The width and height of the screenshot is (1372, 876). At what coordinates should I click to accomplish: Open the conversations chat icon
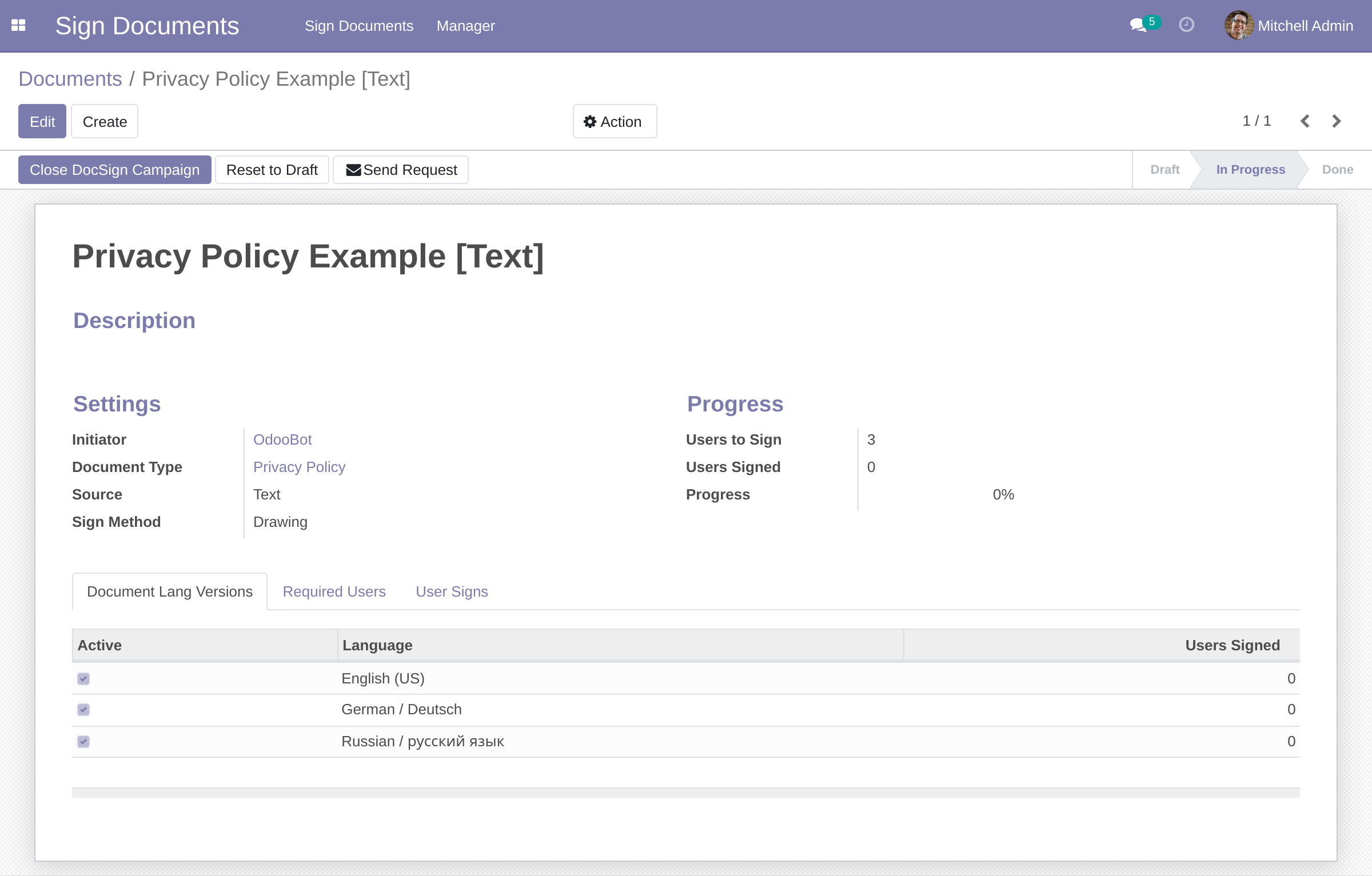pyautogui.click(x=1138, y=25)
